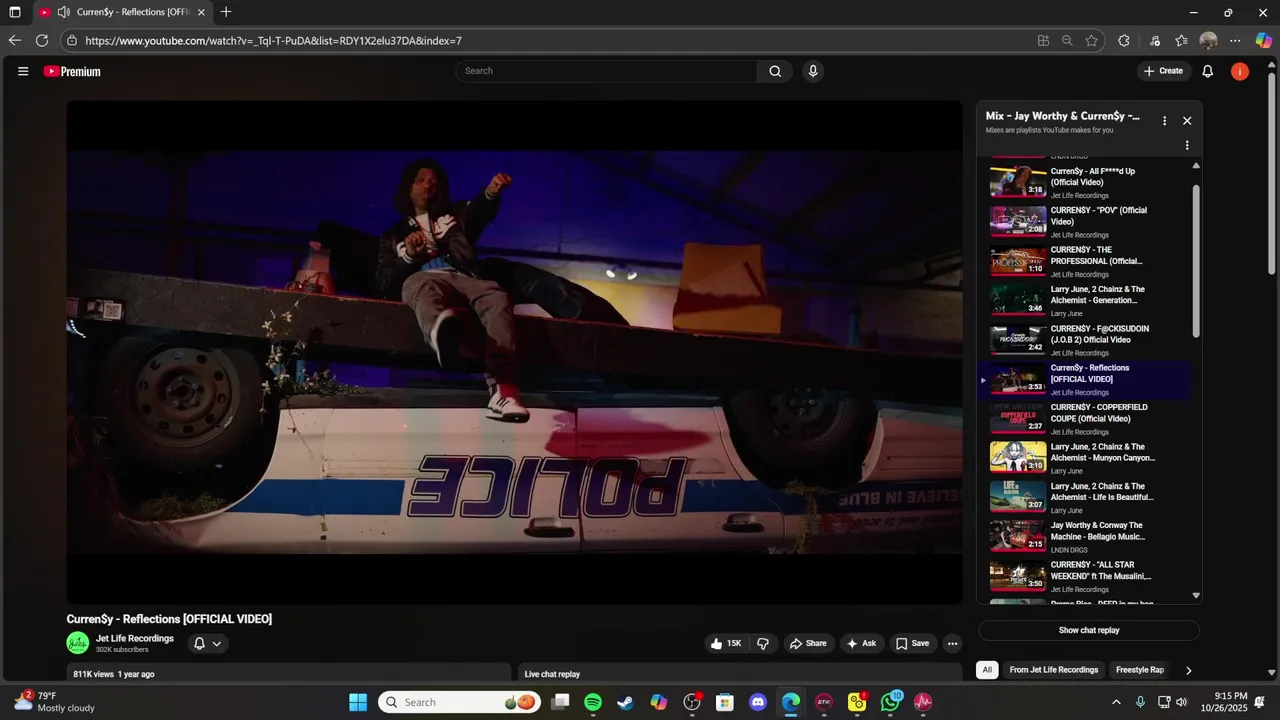
Task: Focus the YouTube search field
Action: click(606, 71)
